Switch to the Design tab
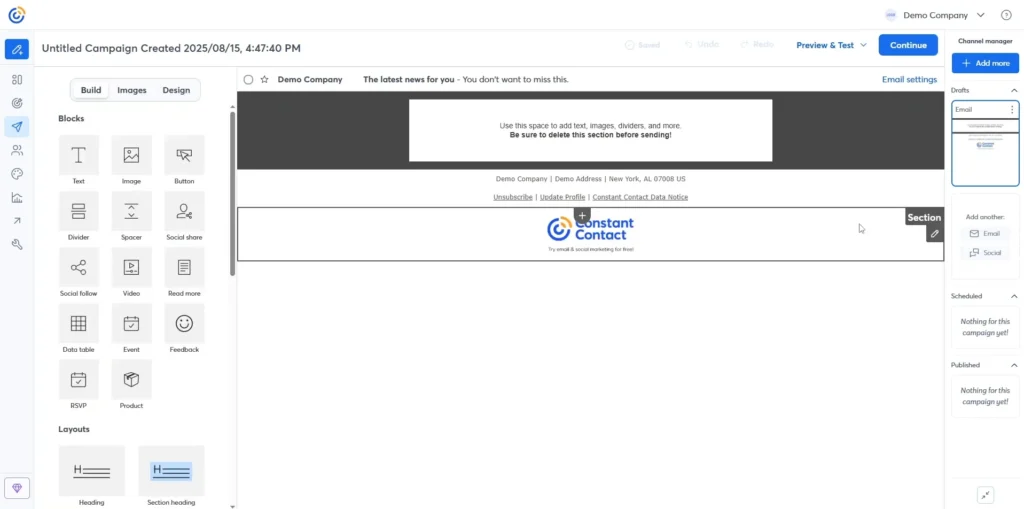Viewport: 1024px width, 509px height. tap(176, 90)
